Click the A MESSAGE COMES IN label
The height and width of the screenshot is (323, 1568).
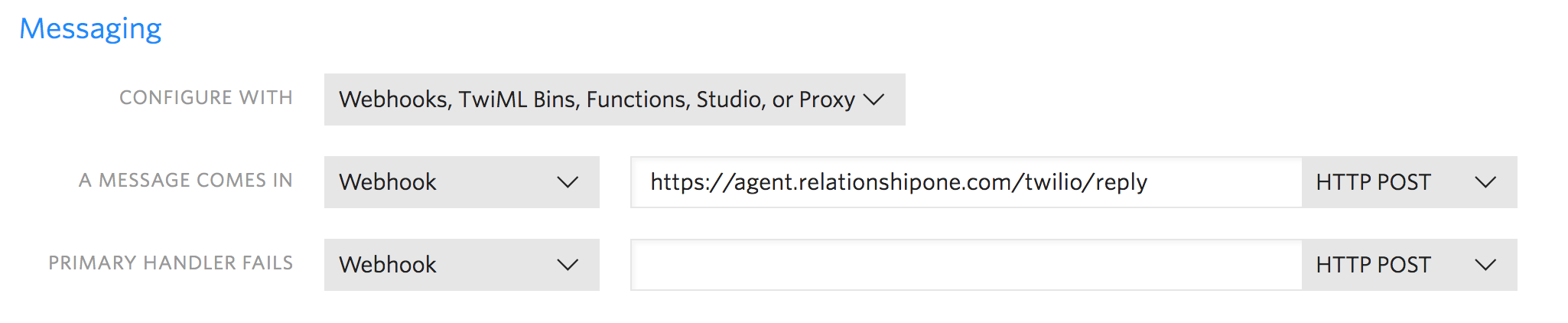[186, 181]
